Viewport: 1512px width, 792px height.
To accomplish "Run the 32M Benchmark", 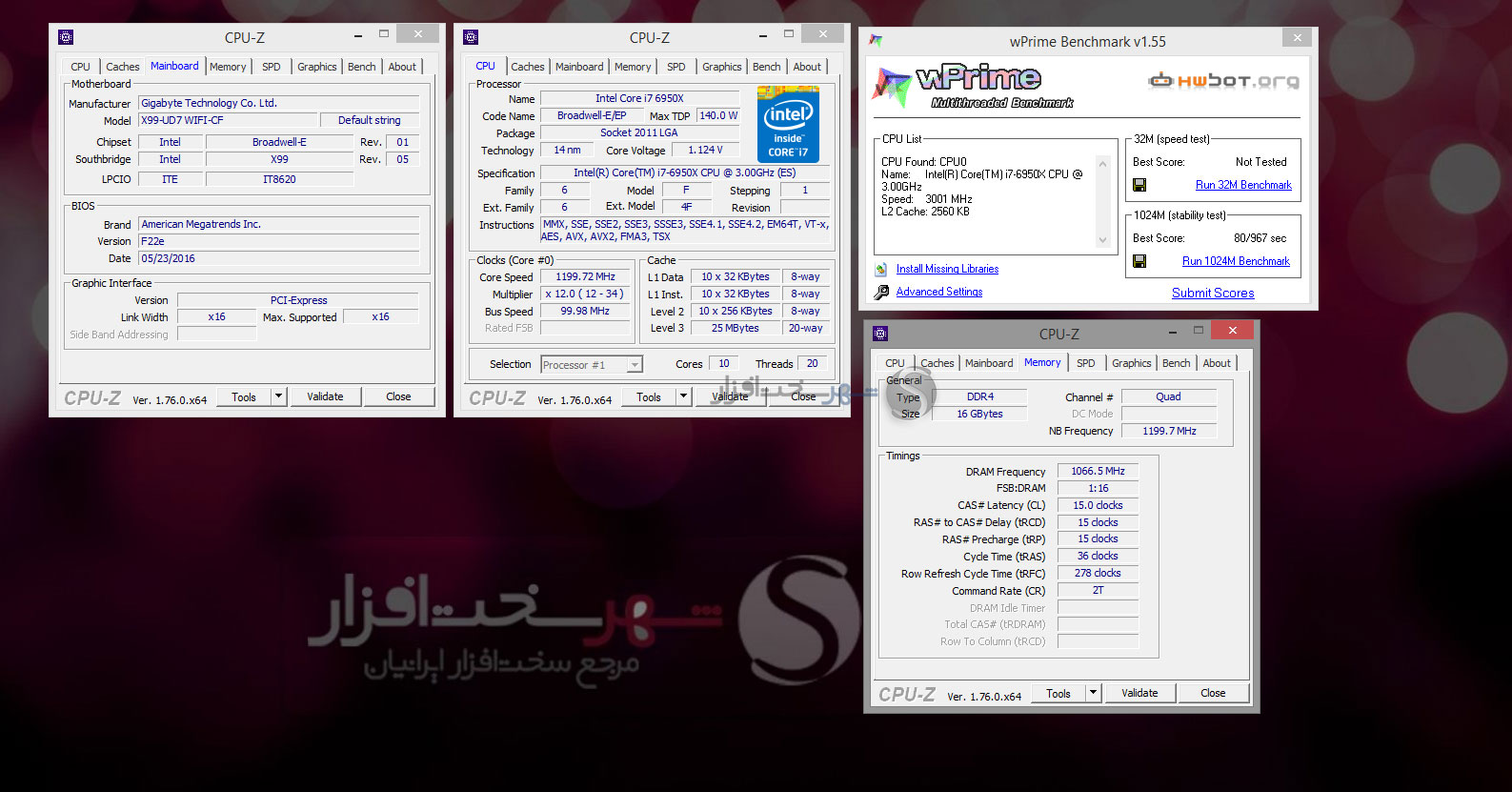I will (x=1243, y=185).
